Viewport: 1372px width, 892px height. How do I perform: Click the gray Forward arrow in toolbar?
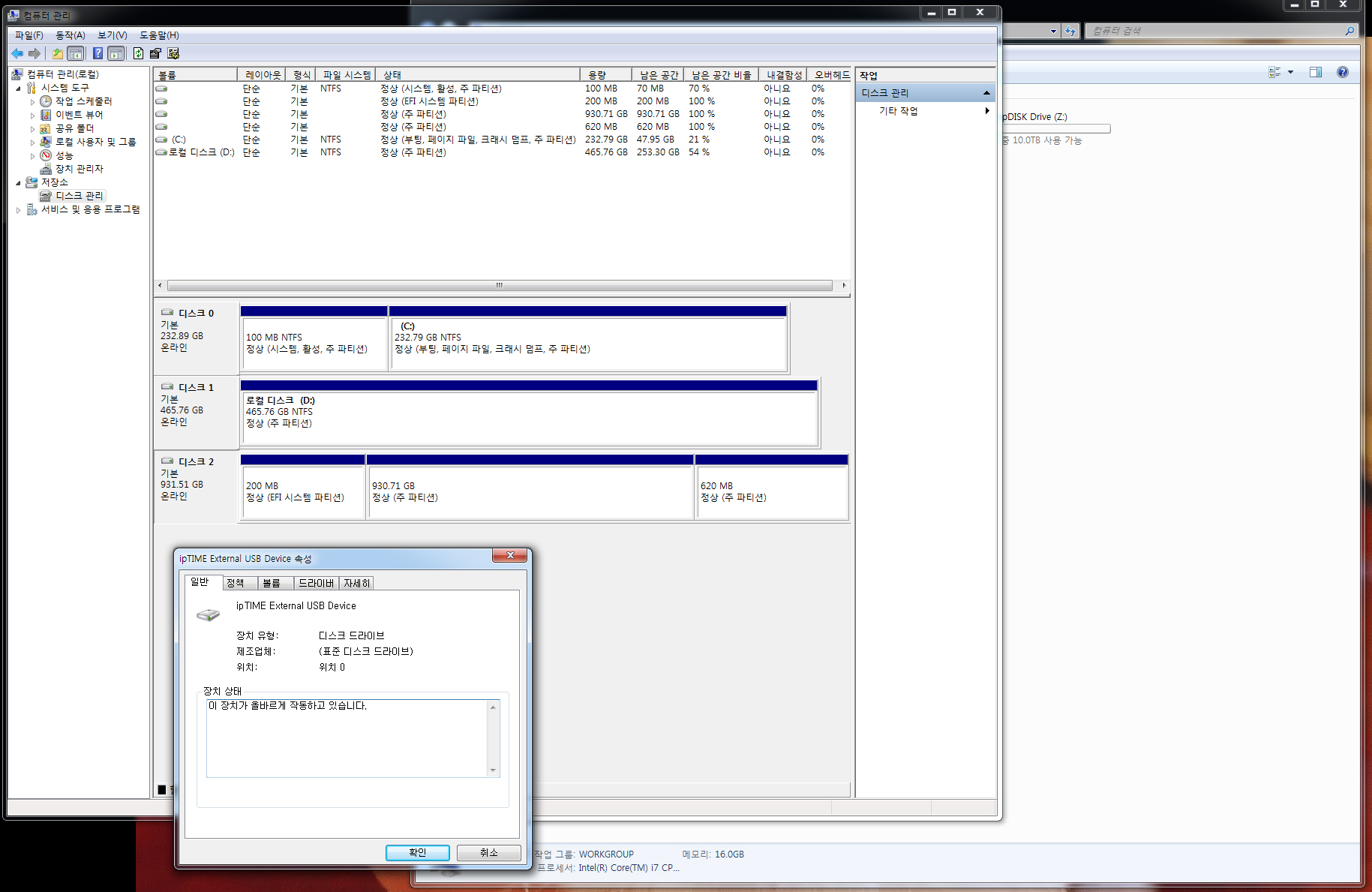point(35,53)
